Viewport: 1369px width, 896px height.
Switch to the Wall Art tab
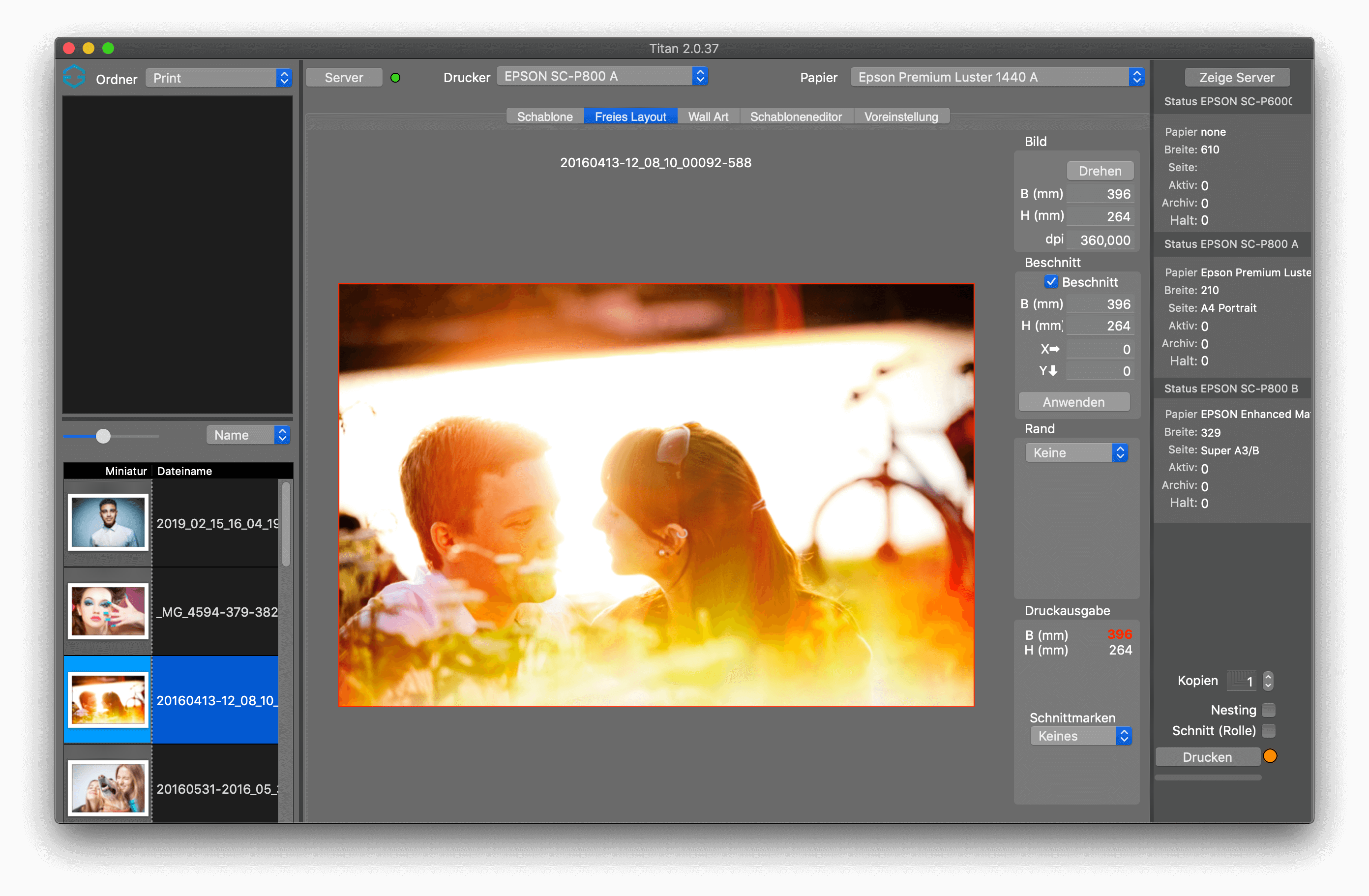(708, 117)
